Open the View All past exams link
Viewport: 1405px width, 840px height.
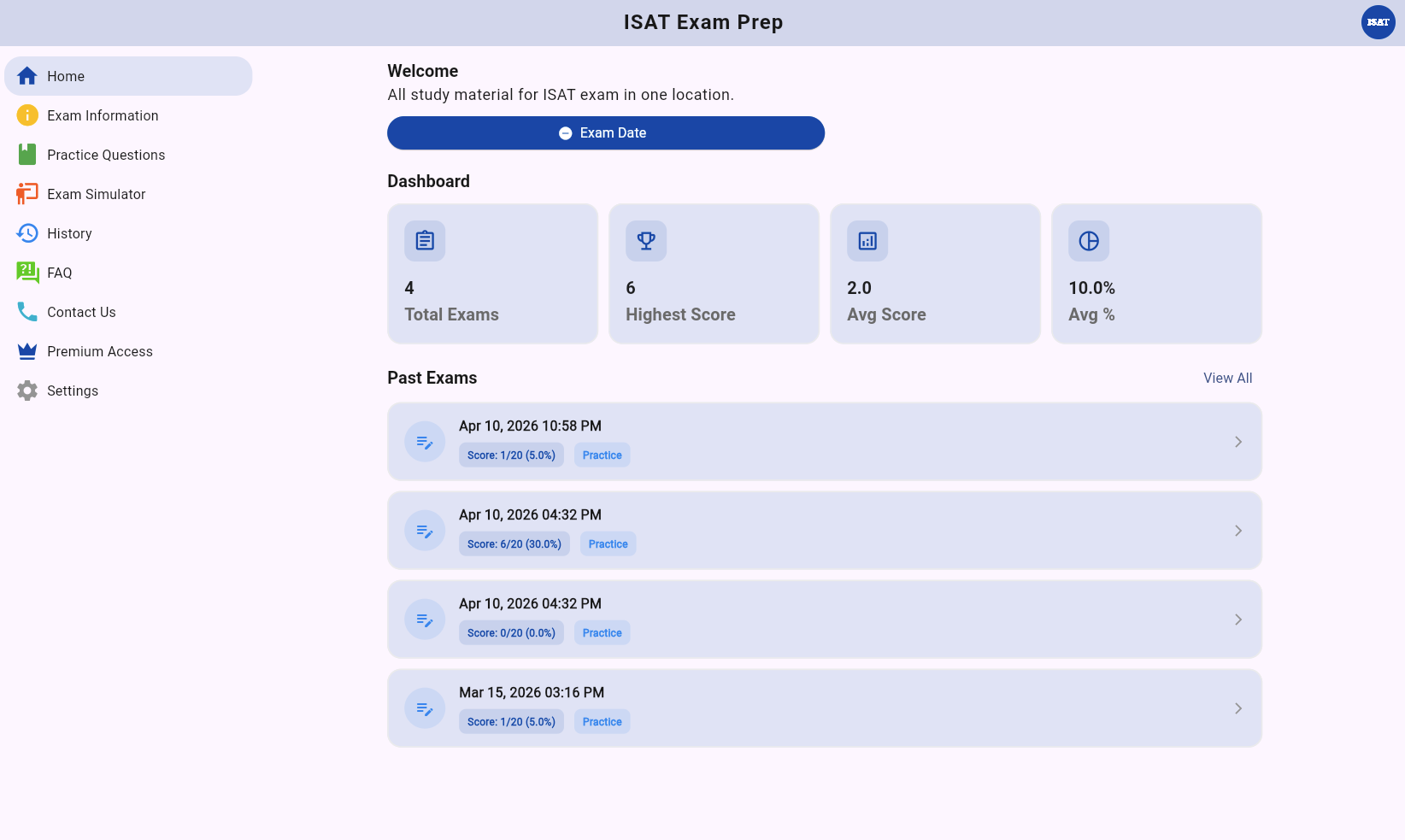coord(1227,378)
